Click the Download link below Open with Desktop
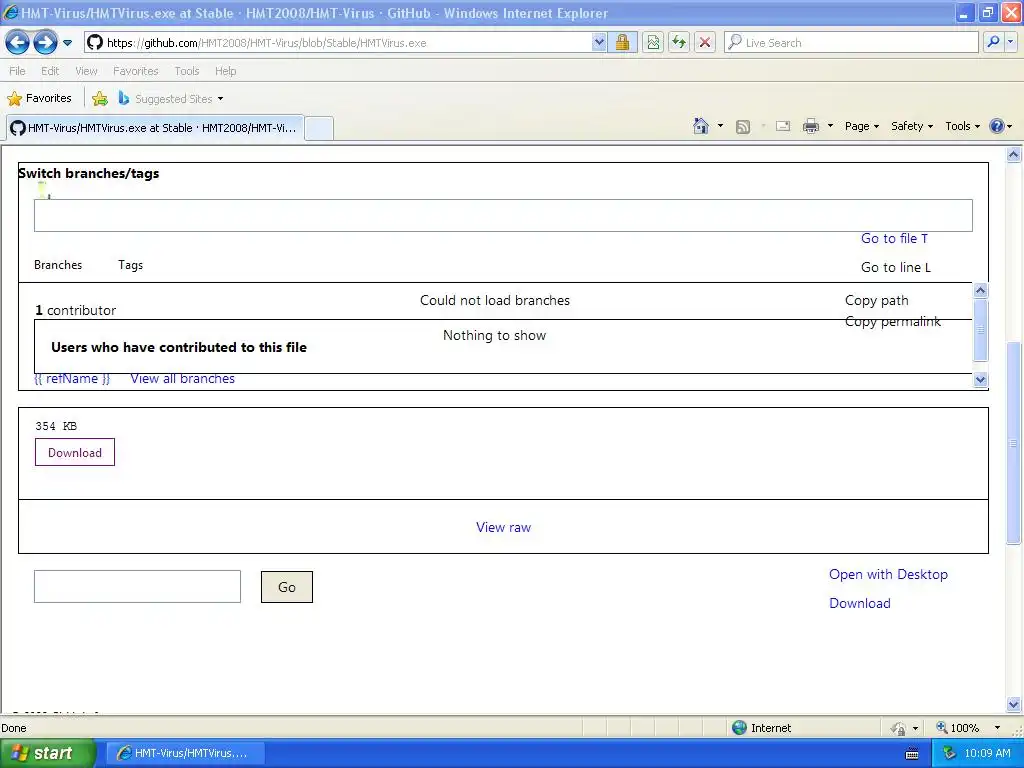The height and width of the screenshot is (768, 1024). coord(859,603)
